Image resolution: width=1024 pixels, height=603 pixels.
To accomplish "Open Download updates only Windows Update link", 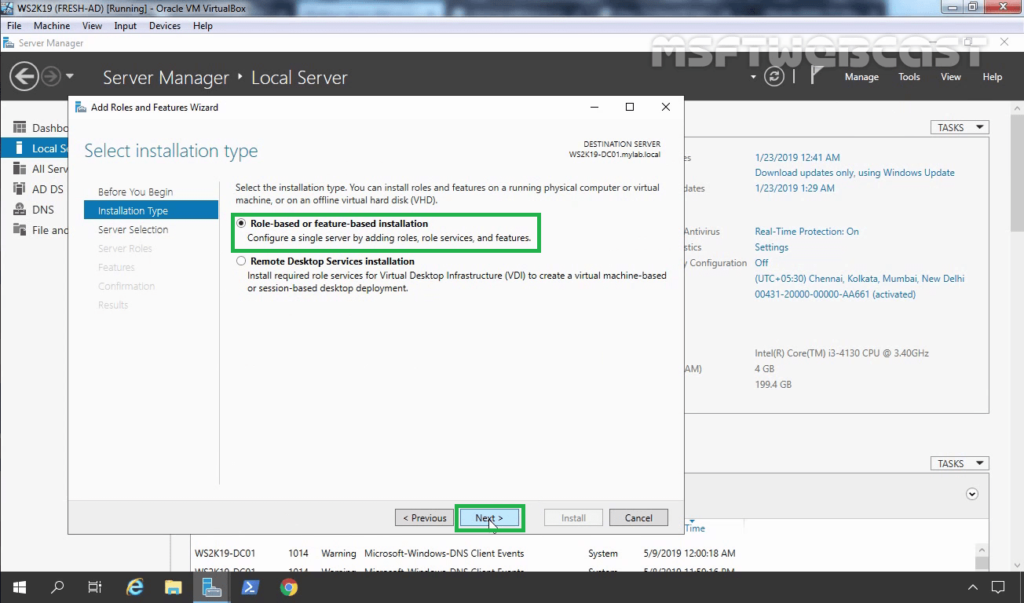I will point(854,172).
